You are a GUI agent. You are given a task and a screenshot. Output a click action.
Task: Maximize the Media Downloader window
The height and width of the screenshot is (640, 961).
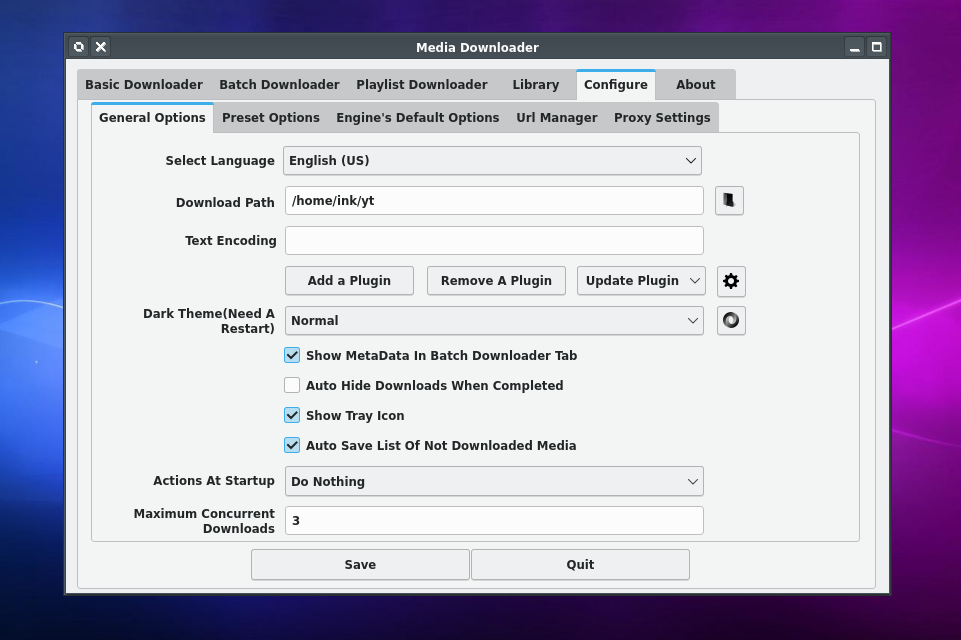(876, 47)
